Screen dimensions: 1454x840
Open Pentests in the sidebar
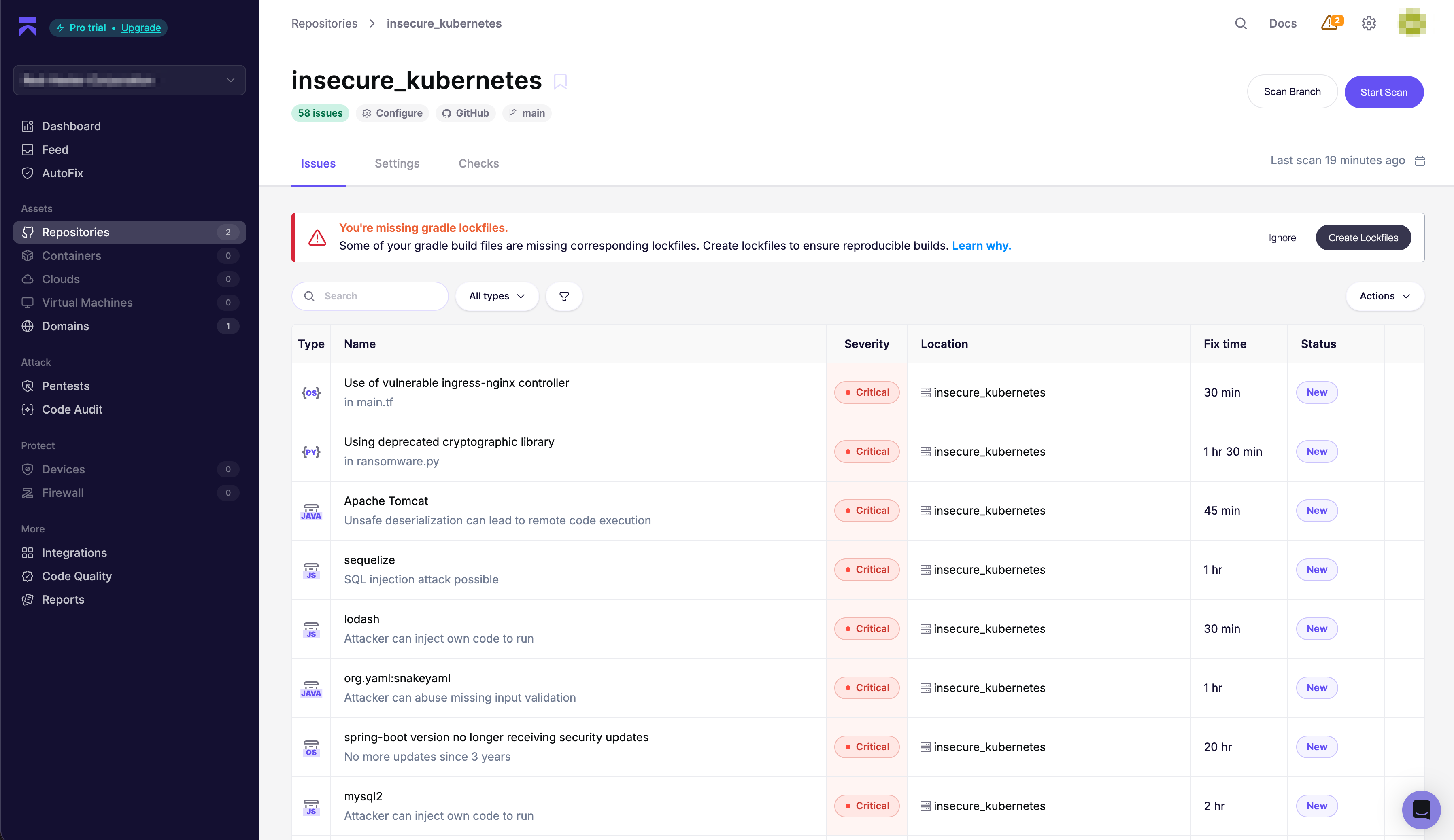pos(129,386)
